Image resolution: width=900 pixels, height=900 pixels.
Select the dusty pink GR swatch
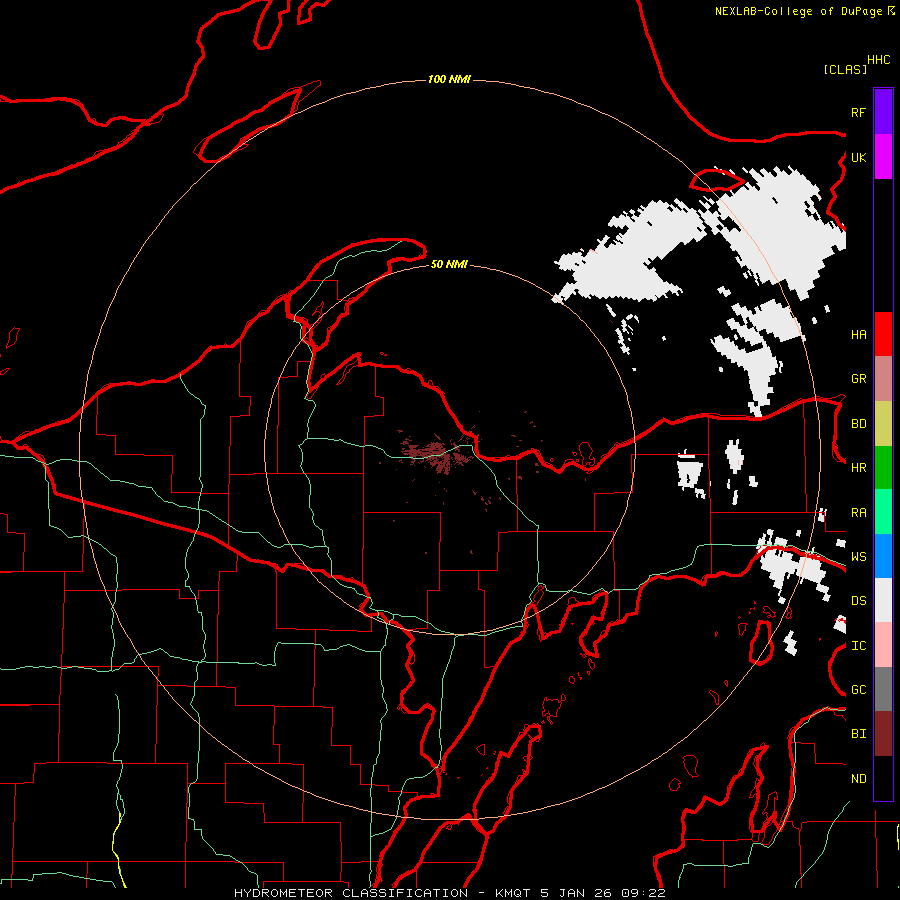[883, 379]
